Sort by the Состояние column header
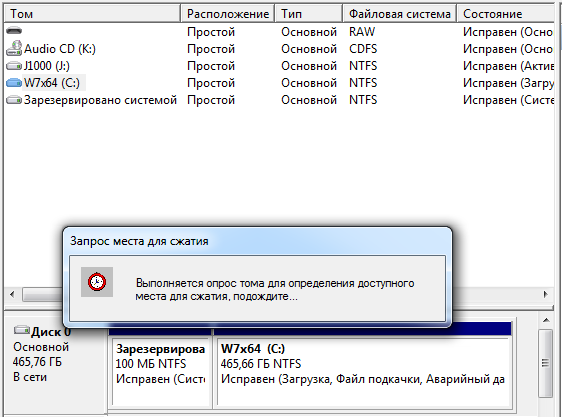 [506, 14]
